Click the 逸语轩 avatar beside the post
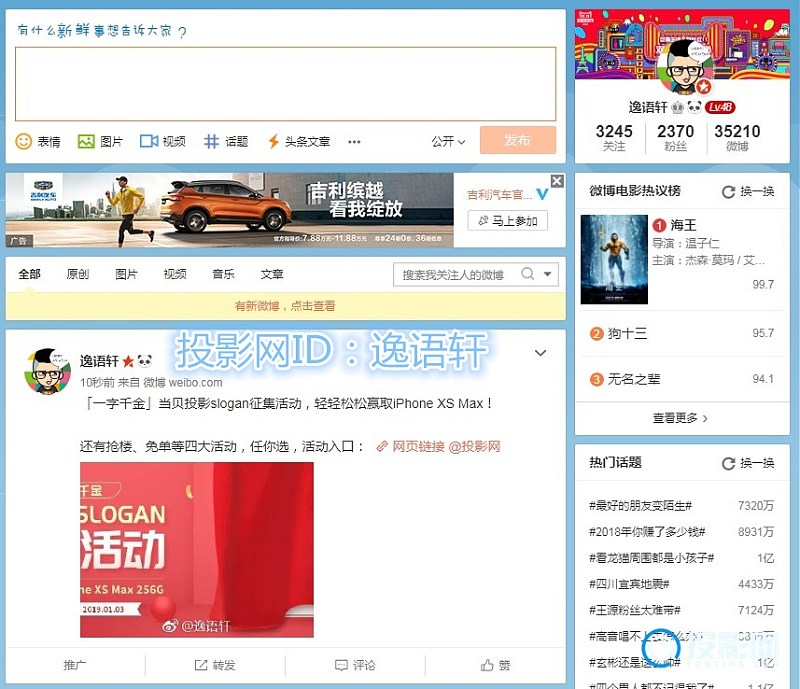 (x=47, y=372)
